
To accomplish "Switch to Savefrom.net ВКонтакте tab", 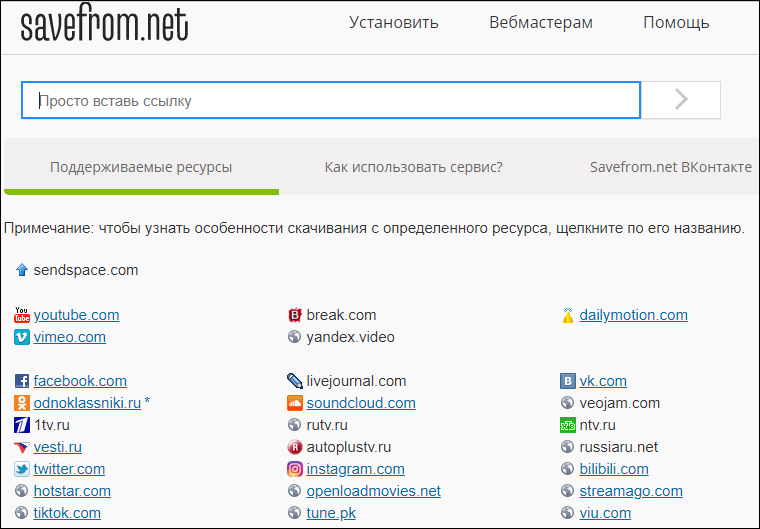I will pos(671,167).
